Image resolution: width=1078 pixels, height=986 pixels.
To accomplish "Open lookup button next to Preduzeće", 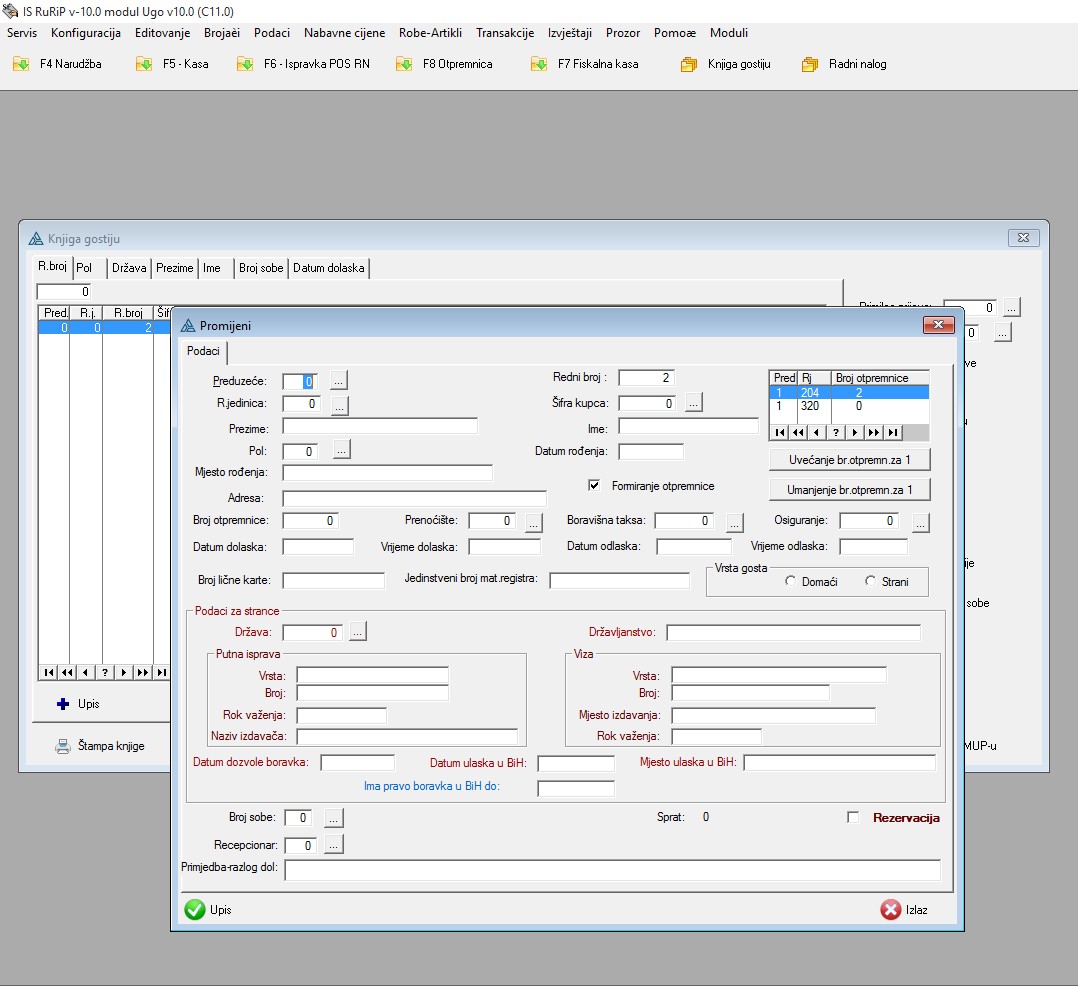I will [339, 380].
